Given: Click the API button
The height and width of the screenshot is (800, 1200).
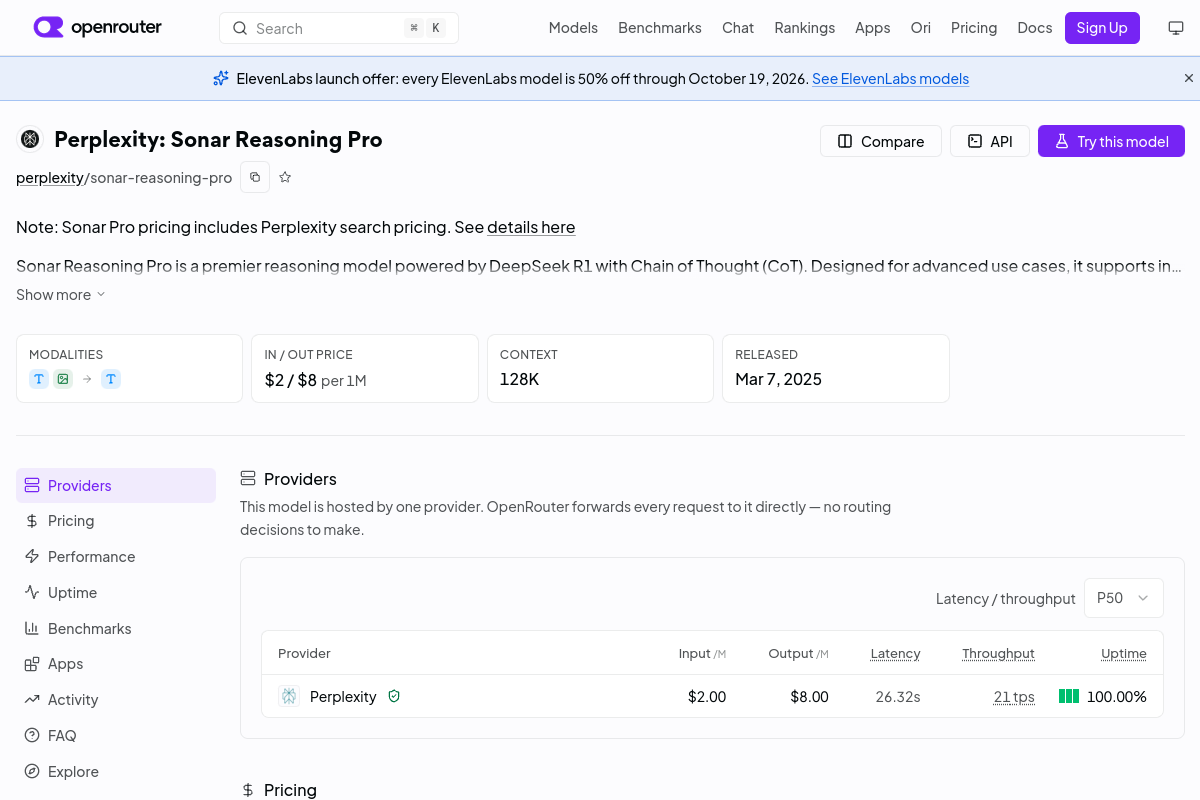Looking at the screenshot, I should pyautogui.click(x=990, y=141).
